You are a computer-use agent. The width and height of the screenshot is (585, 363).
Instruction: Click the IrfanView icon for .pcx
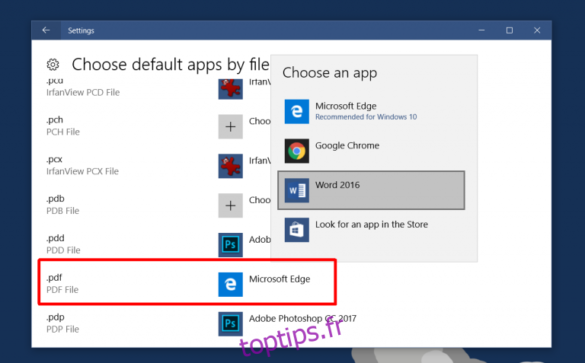[230, 166]
